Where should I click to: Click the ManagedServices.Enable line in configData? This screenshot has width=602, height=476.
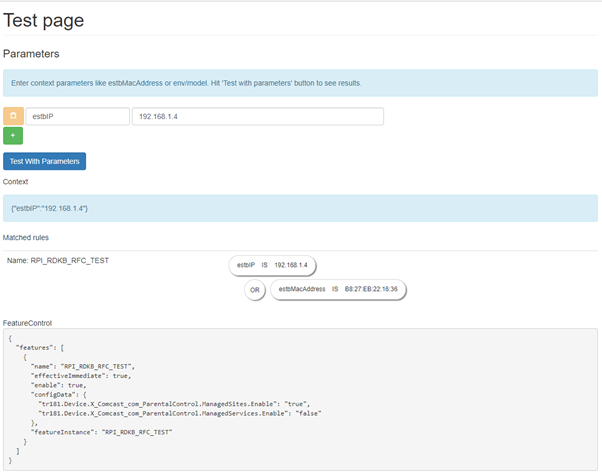pos(168,413)
